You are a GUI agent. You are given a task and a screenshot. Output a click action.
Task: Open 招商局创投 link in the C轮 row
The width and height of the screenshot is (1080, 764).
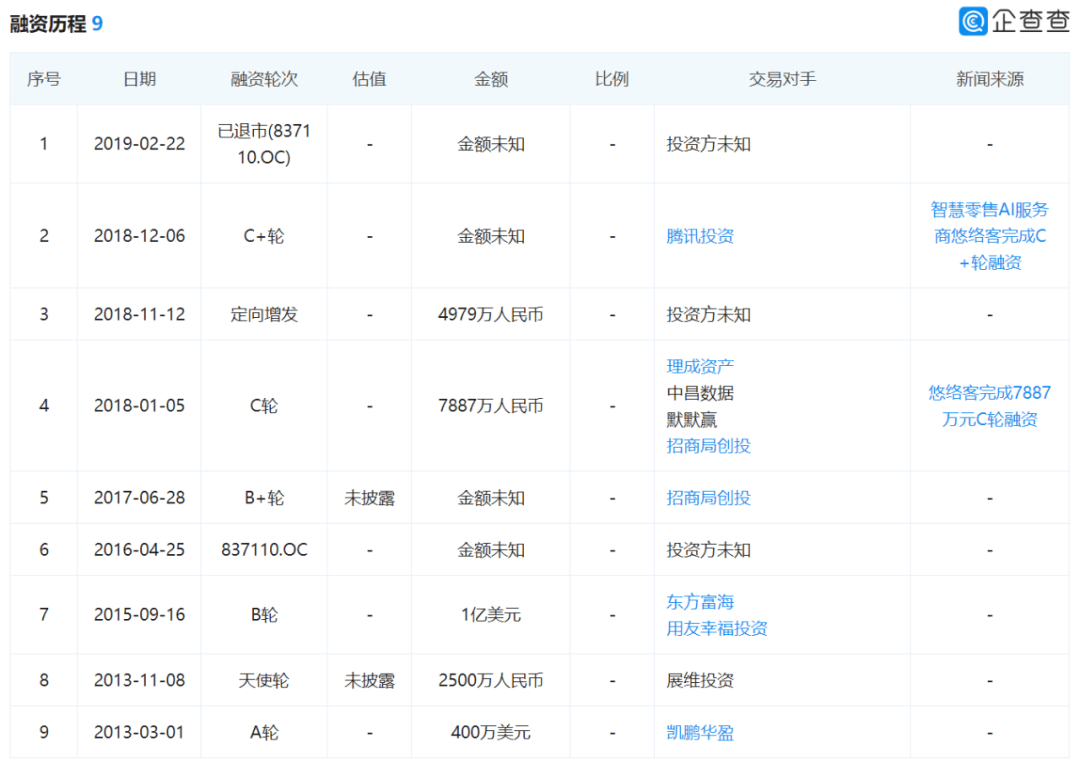coord(708,446)
